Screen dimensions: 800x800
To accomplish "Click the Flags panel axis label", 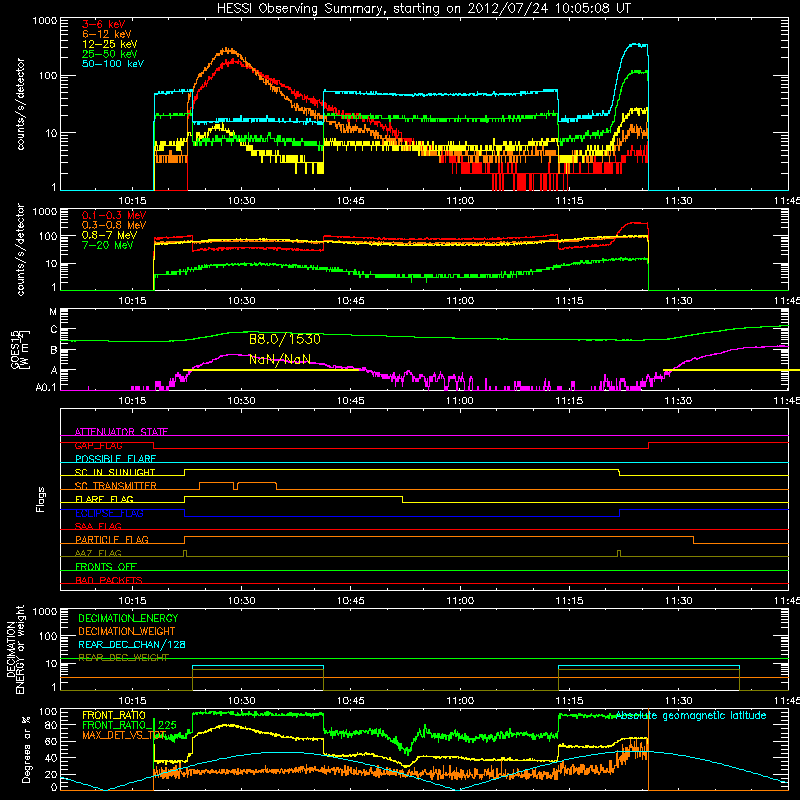I will click(x=41, y=499).
